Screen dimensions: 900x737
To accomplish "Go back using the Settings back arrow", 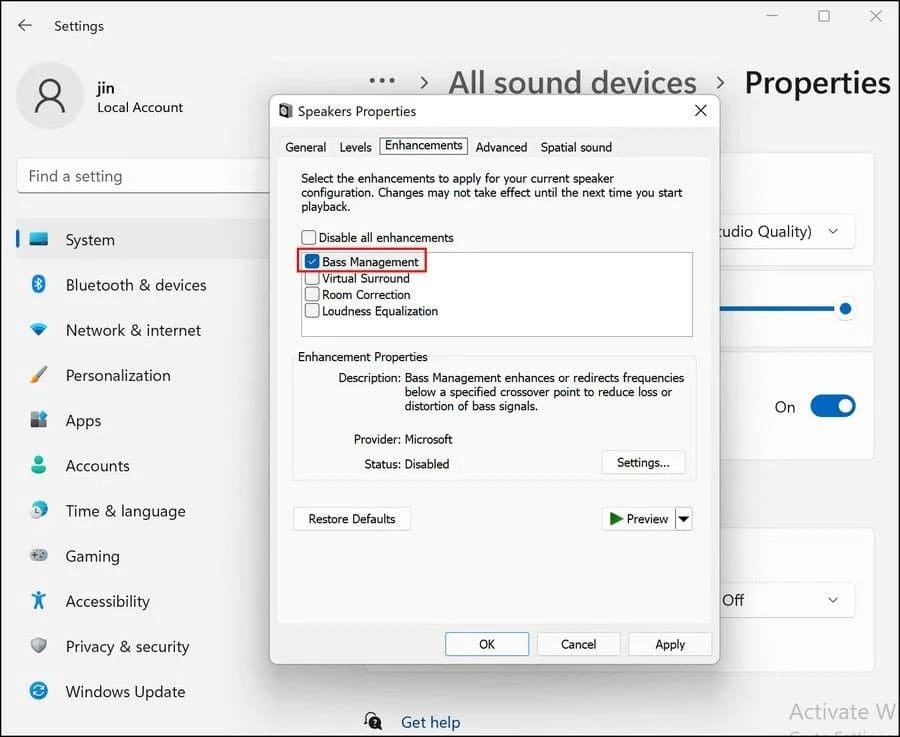I will coord(25,25).
